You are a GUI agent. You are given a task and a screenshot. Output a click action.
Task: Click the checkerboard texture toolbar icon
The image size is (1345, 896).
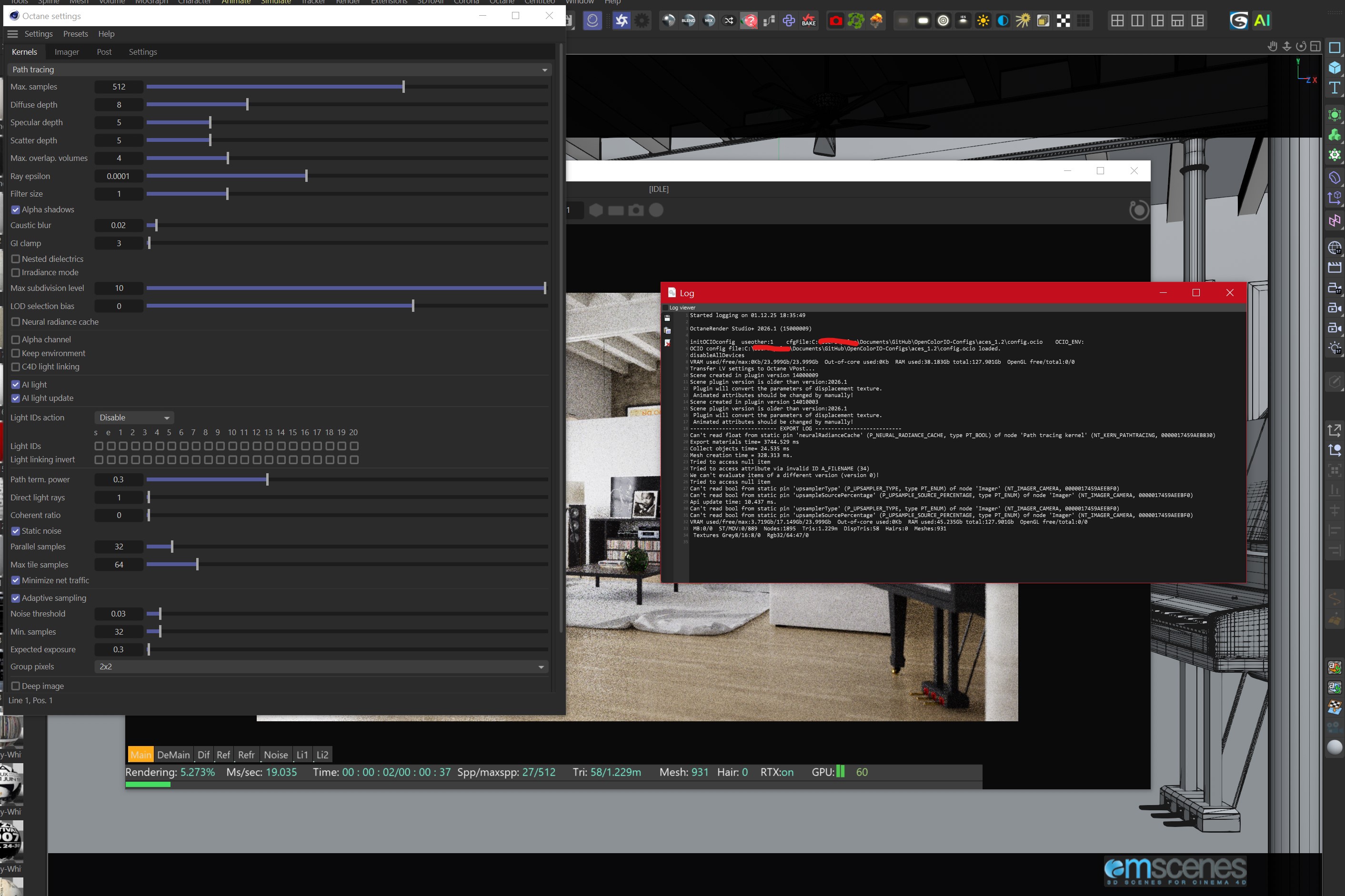[1063, 21]
